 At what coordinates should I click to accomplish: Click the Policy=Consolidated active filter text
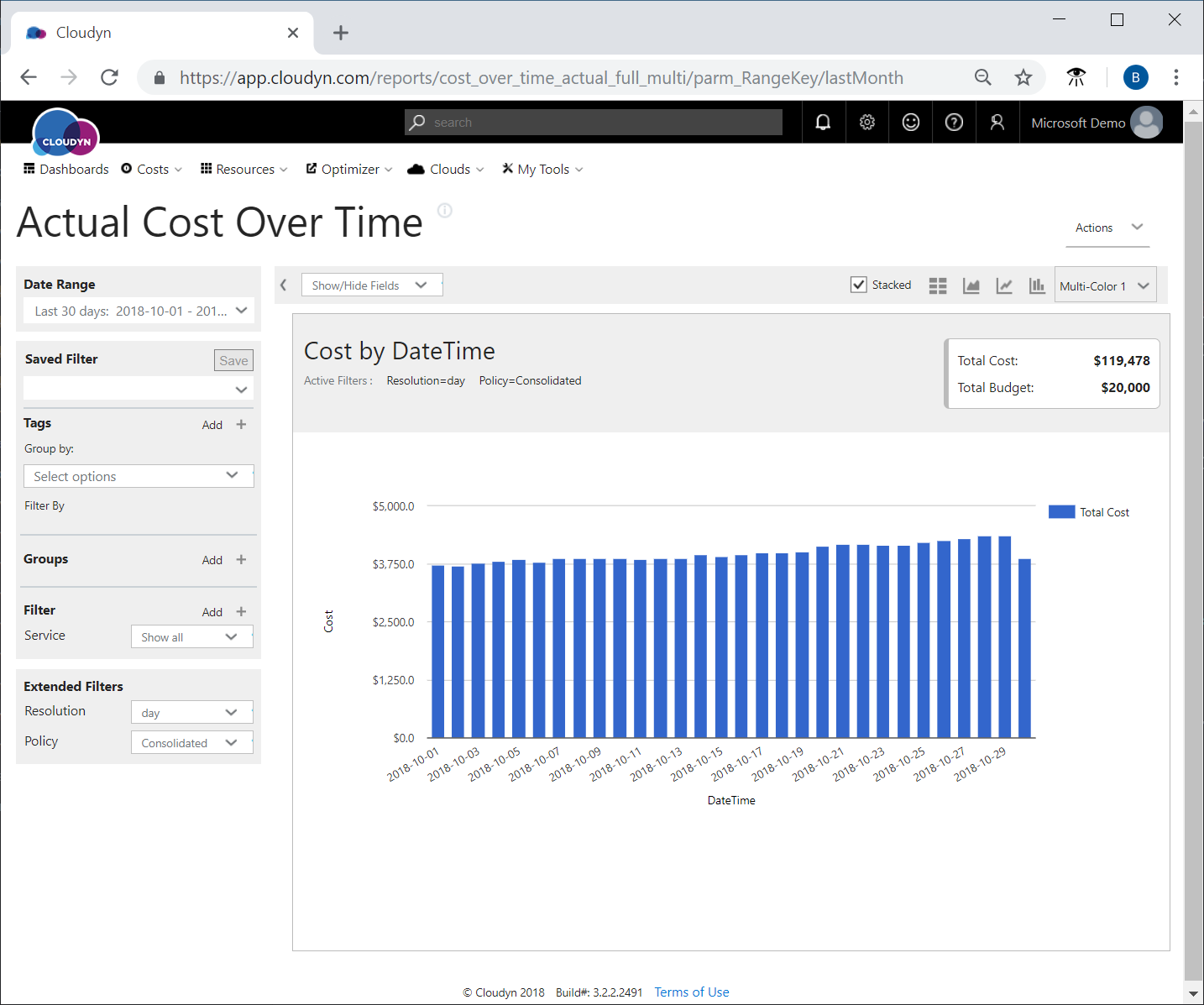[x=530, y=381]
